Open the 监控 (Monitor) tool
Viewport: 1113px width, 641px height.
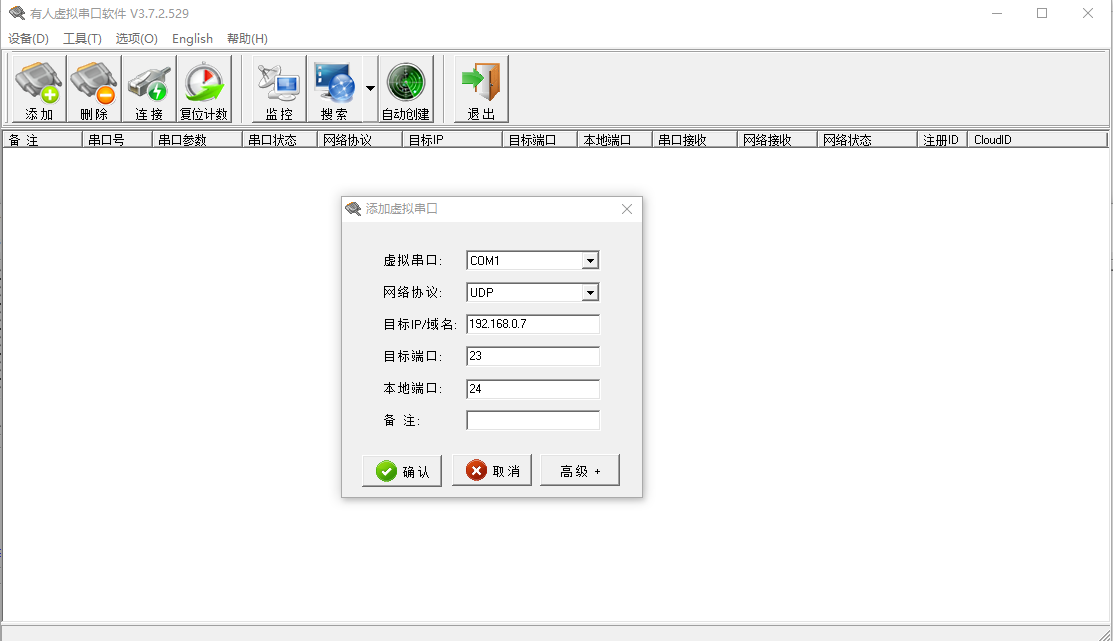[x=279, y=89]
